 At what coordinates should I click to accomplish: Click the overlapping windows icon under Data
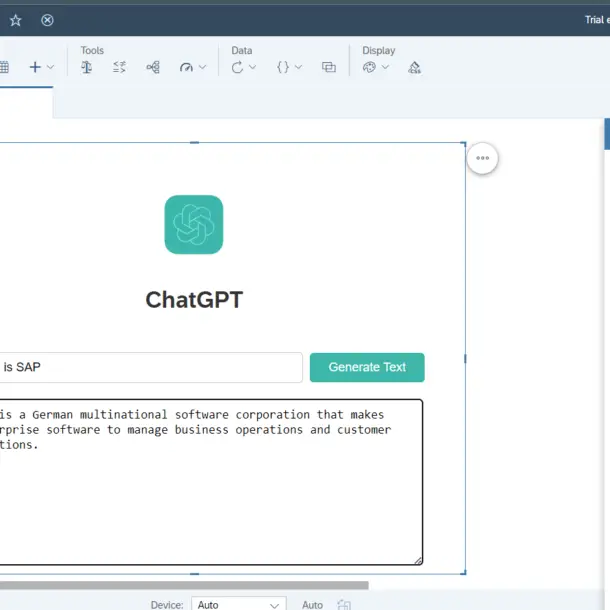329,67
